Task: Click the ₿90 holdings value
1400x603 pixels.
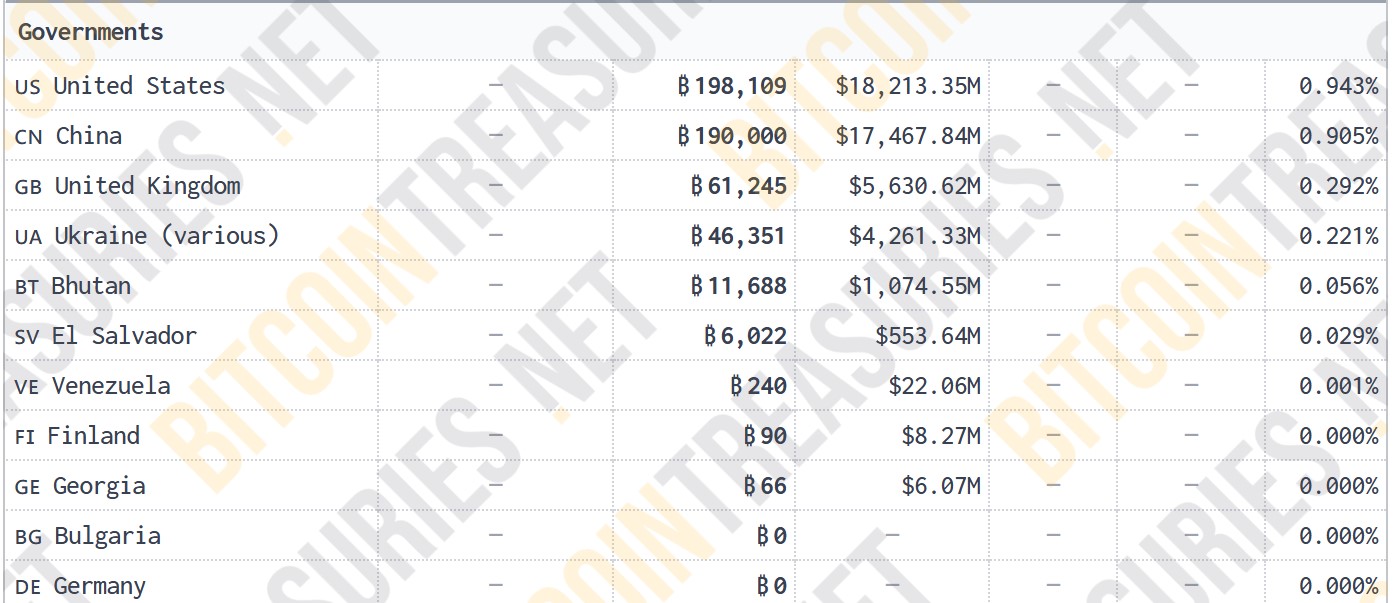Action: (x=766, y=436)
